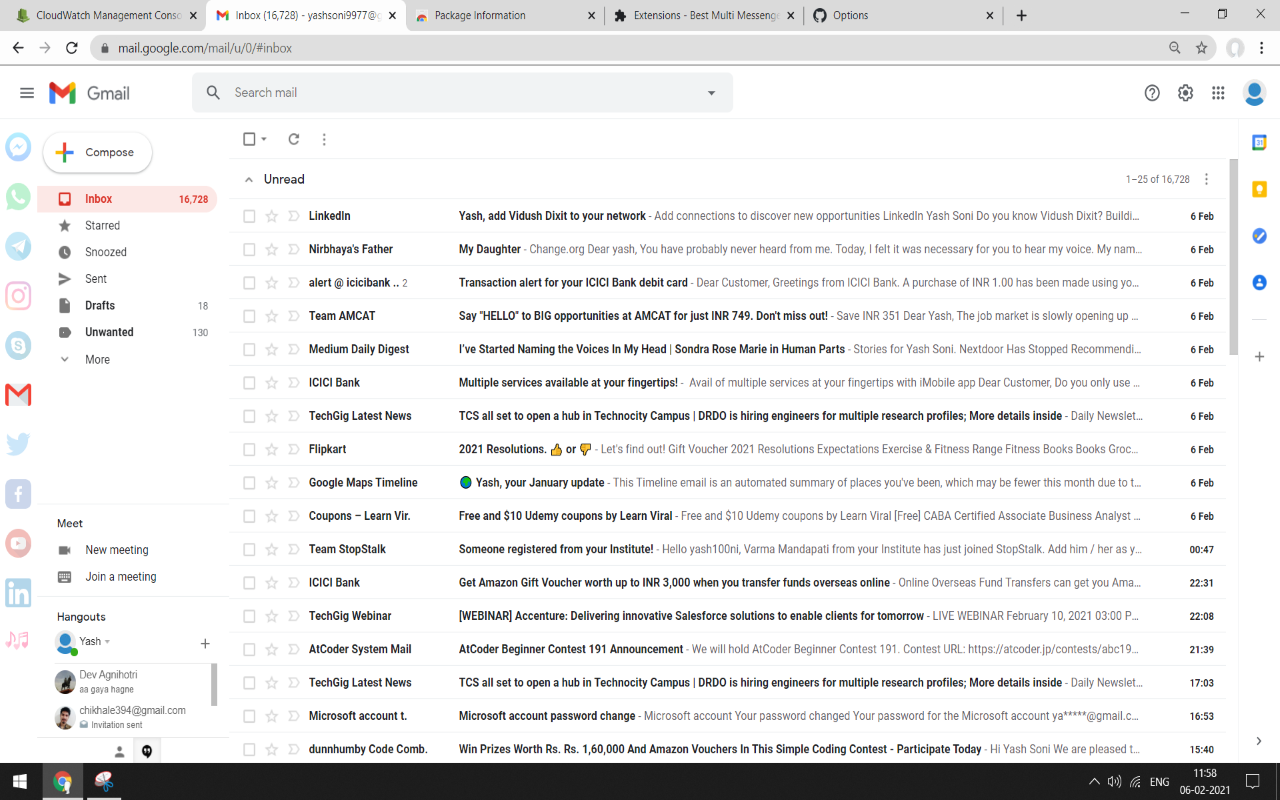The image size is (1280, 800).
Task: Open Telegram icon in the side panel
Action: [18, 246]
